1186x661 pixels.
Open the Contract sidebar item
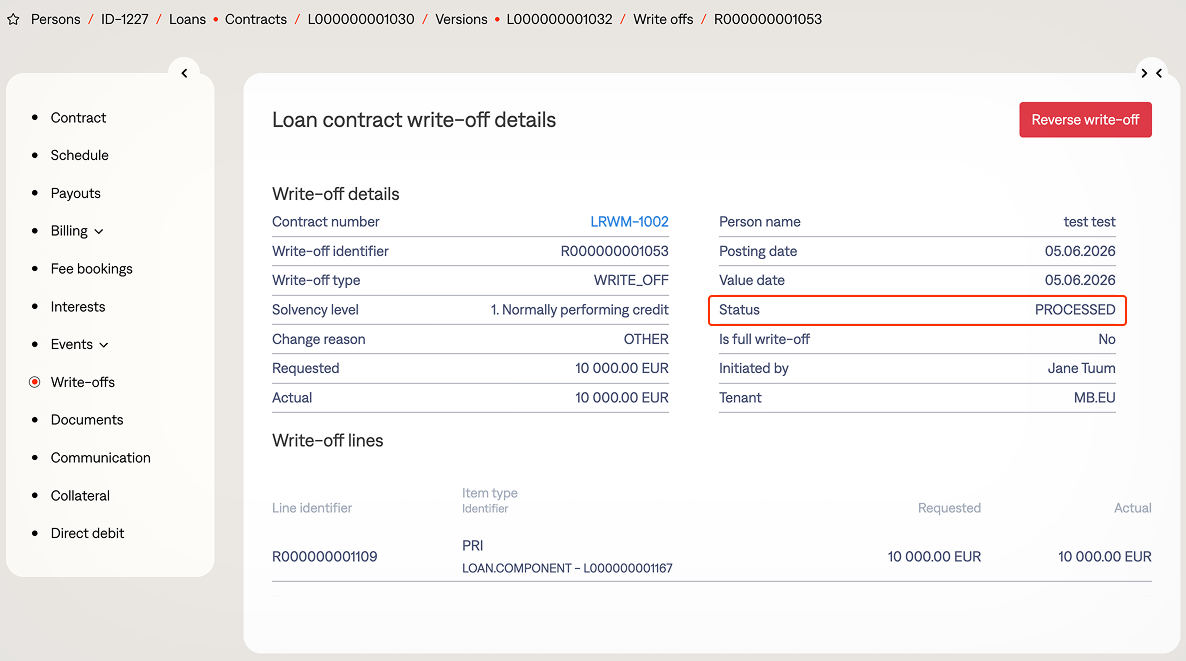coord(78,118)
